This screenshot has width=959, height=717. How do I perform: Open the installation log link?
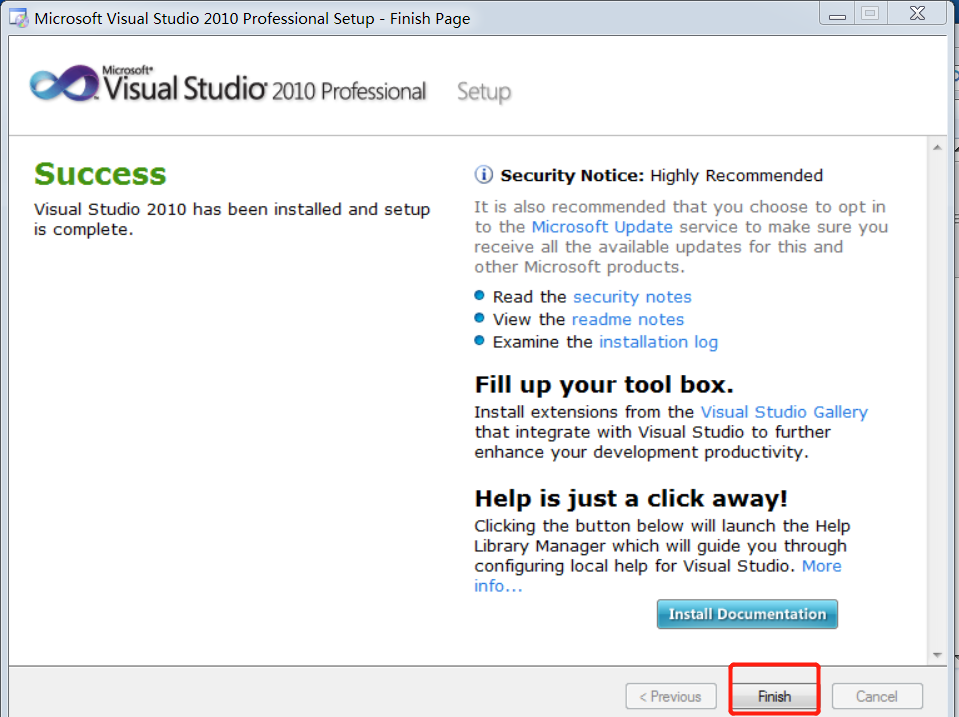[658, 342]
